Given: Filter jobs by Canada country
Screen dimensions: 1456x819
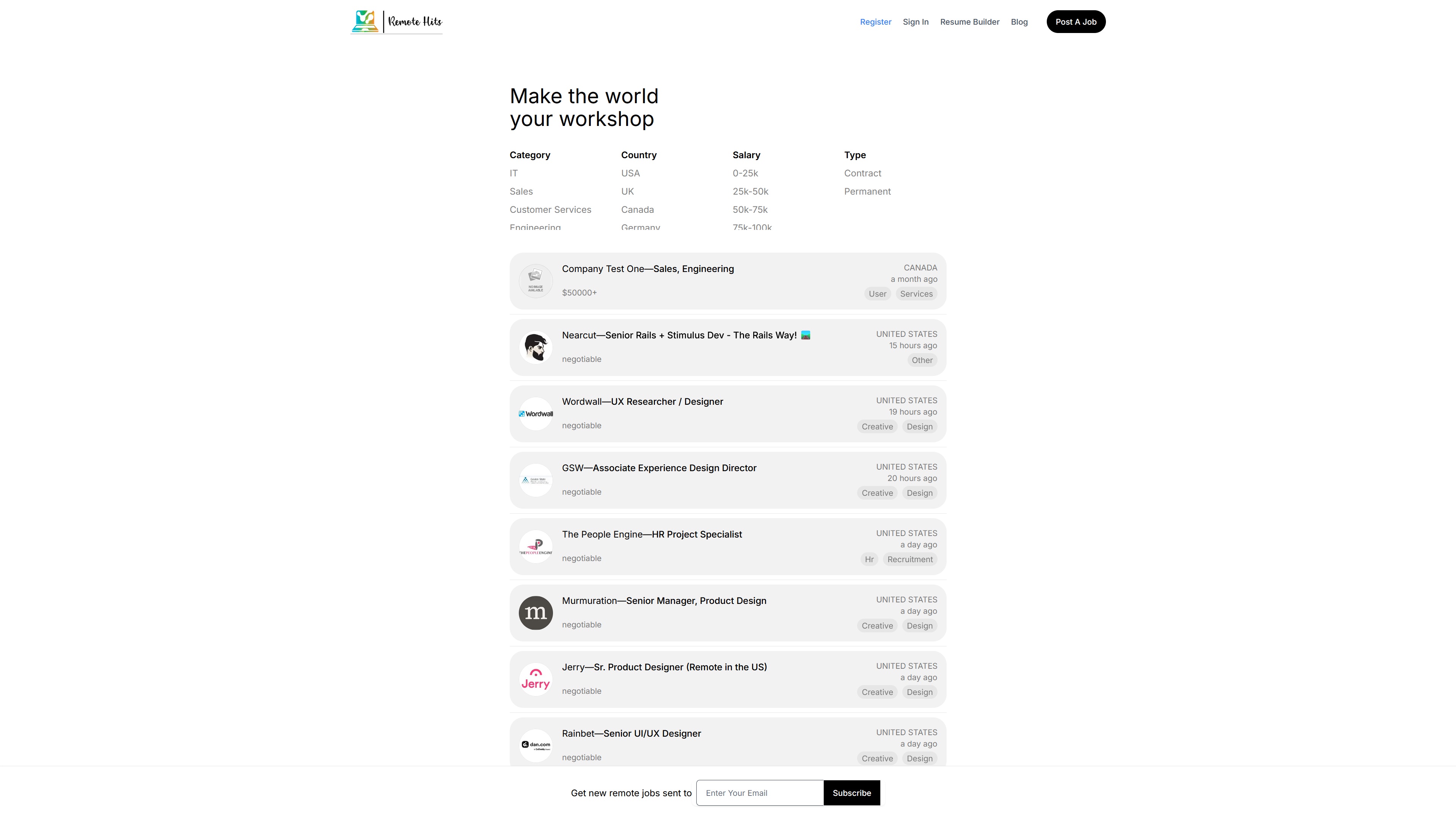Looking at the screenshot, I should click(x=637, y=210).
